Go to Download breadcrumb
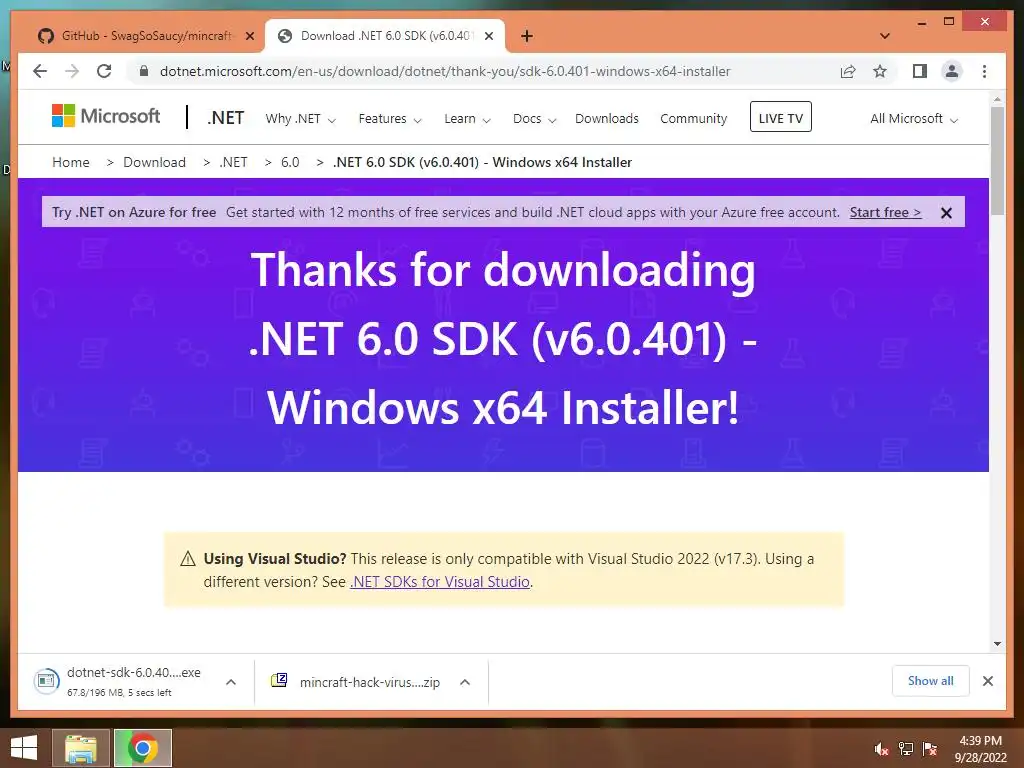Image resolution: width=1024 pixels, height=768 pixels. pyautogui.click(x=154, y=162)
